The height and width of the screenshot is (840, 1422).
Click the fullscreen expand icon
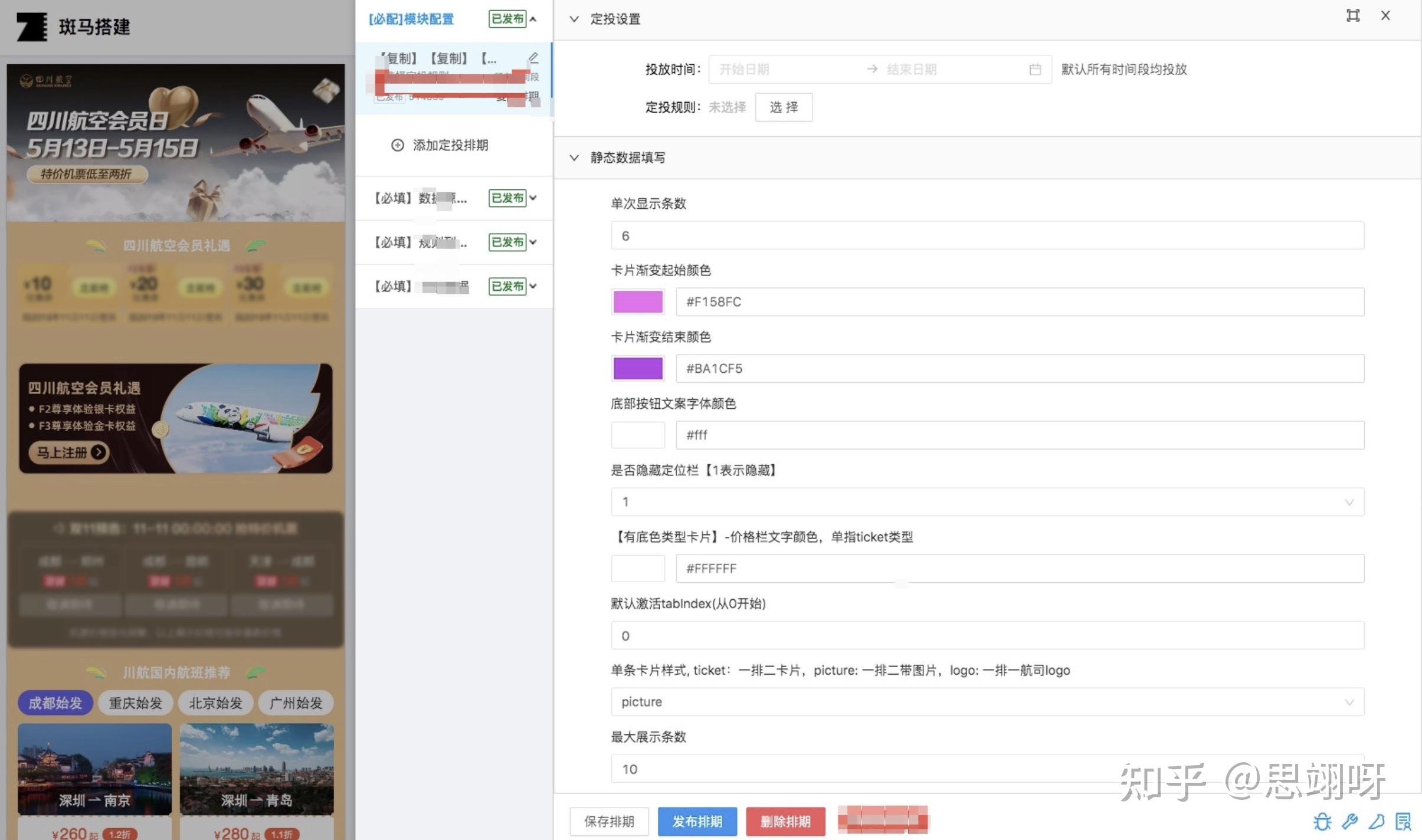[x=1353, y=16]
